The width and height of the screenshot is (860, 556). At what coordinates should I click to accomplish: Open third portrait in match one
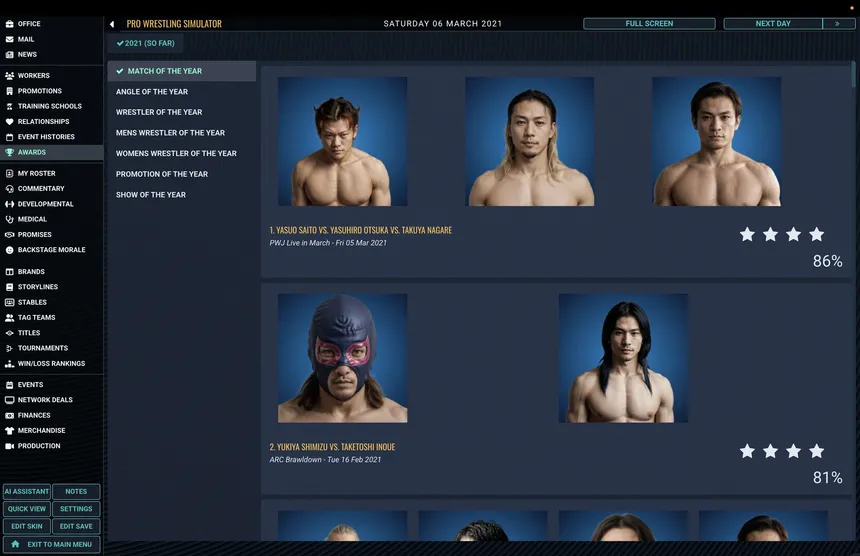click(x=717, y=141)
